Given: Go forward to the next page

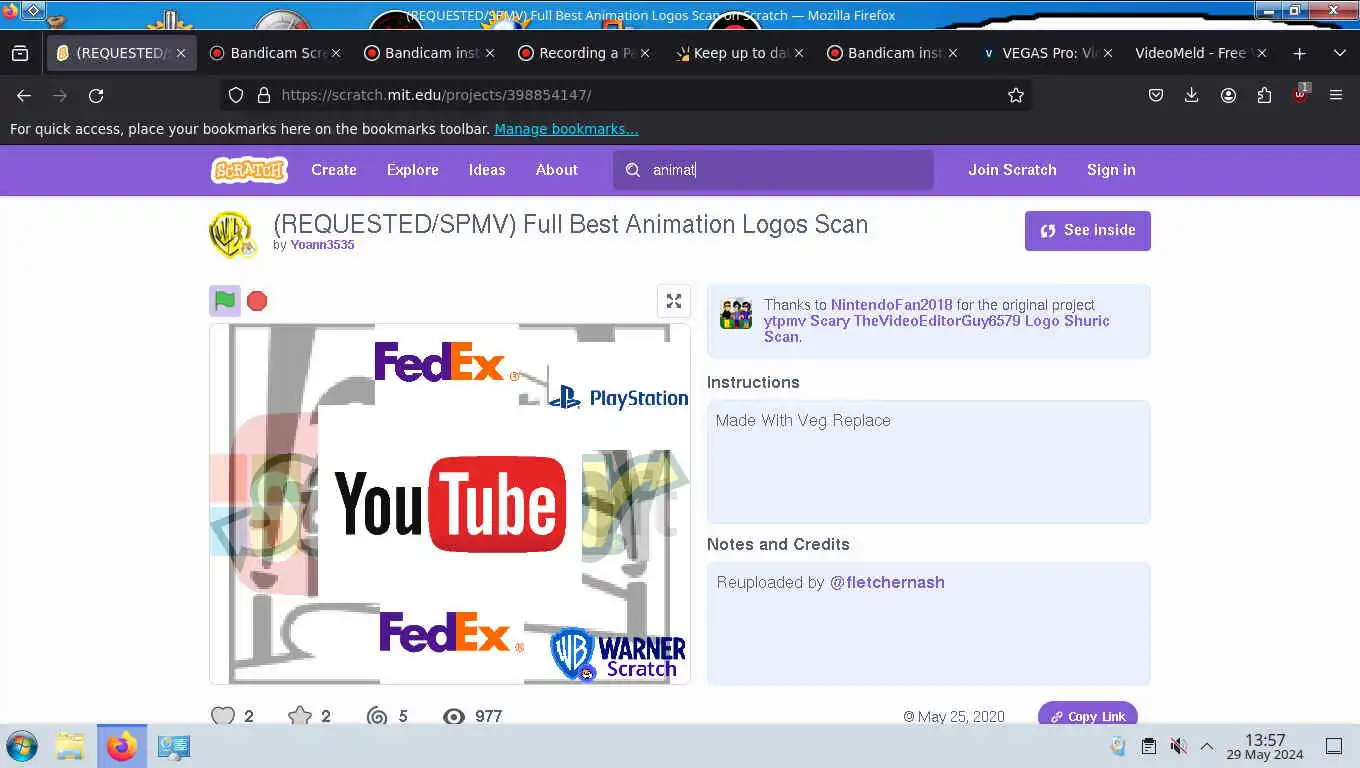Looking at the screenshot, I should (x=60, y=95).
